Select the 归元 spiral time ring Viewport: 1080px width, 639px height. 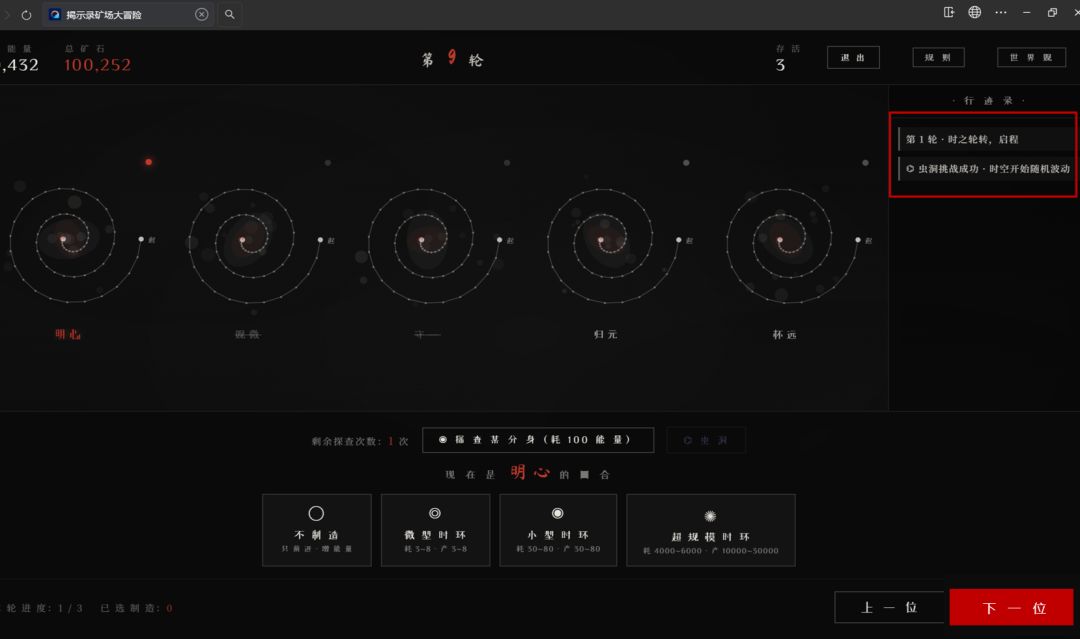(x=612, y=244)
